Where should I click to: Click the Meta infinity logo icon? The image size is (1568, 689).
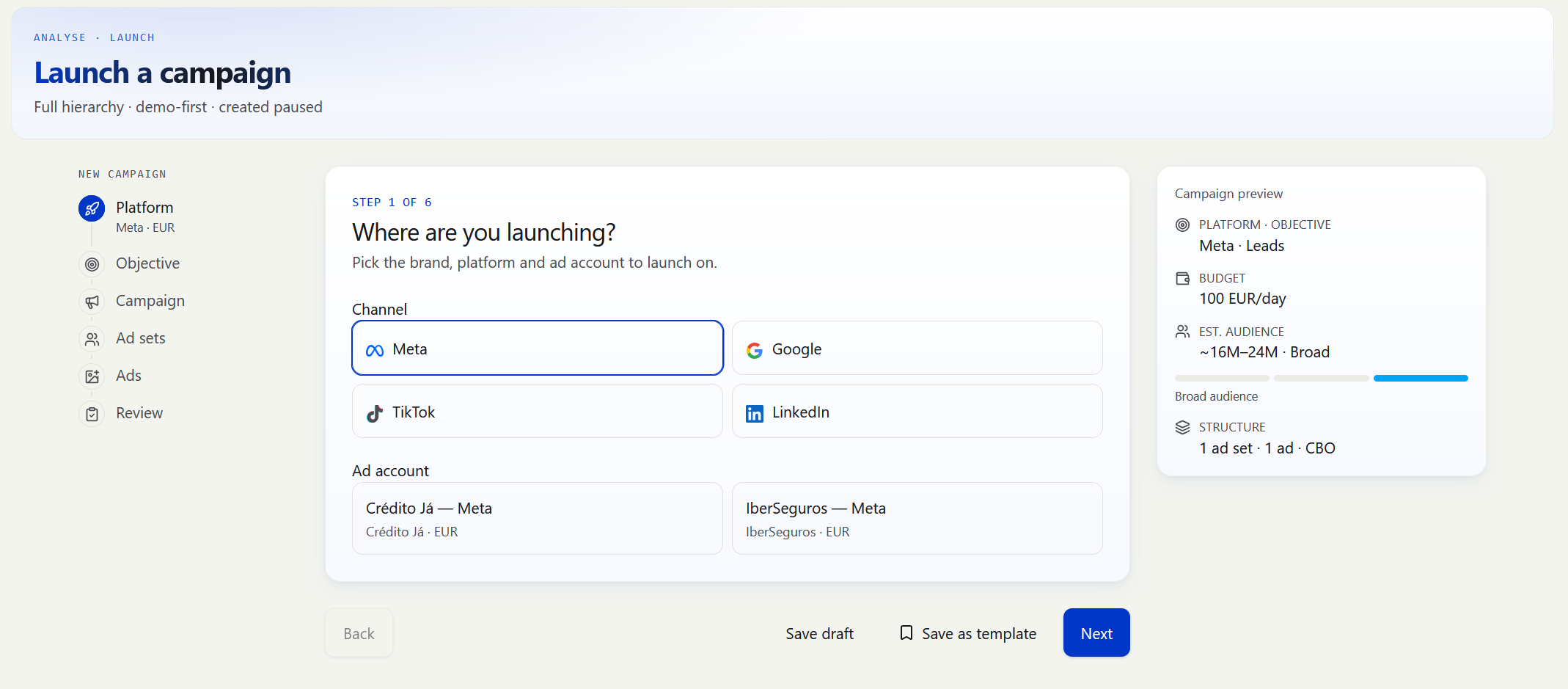pos(375,350)
